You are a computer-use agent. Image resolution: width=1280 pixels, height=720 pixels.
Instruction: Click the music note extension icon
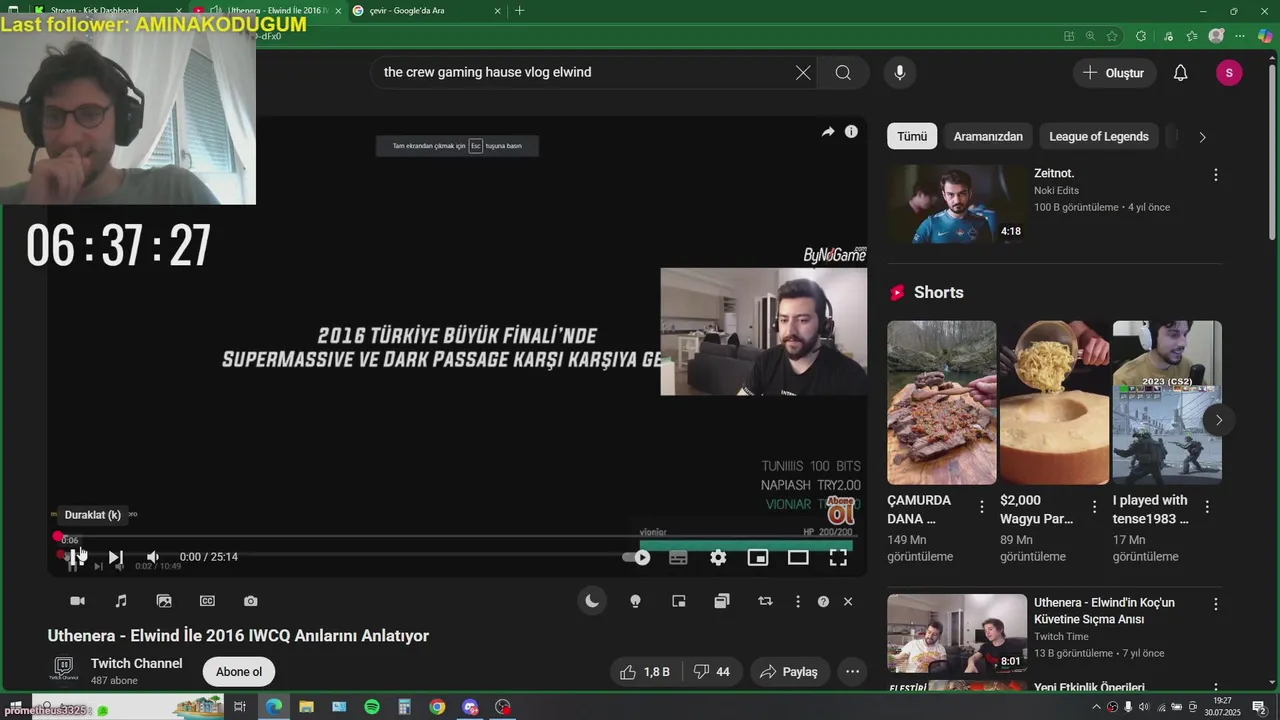click(x=121, y=601)
